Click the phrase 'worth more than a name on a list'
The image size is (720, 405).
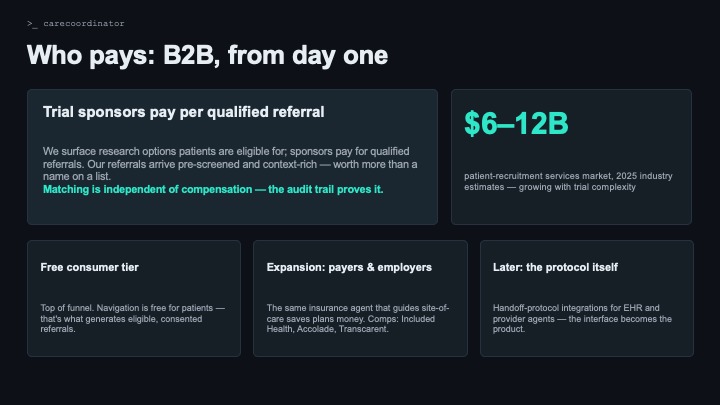(230, 170)
